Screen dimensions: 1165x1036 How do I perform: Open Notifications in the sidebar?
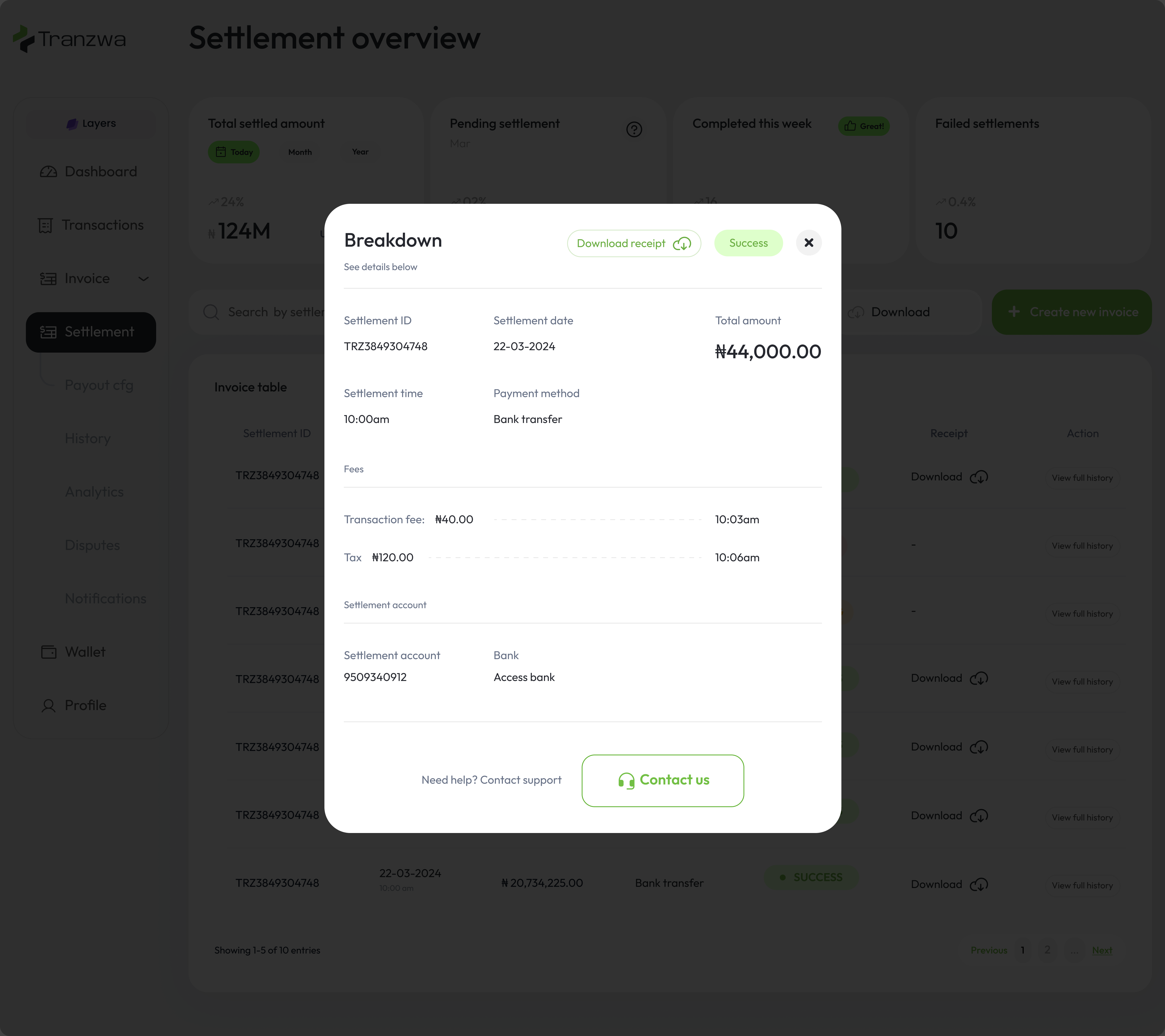point(105,598)
